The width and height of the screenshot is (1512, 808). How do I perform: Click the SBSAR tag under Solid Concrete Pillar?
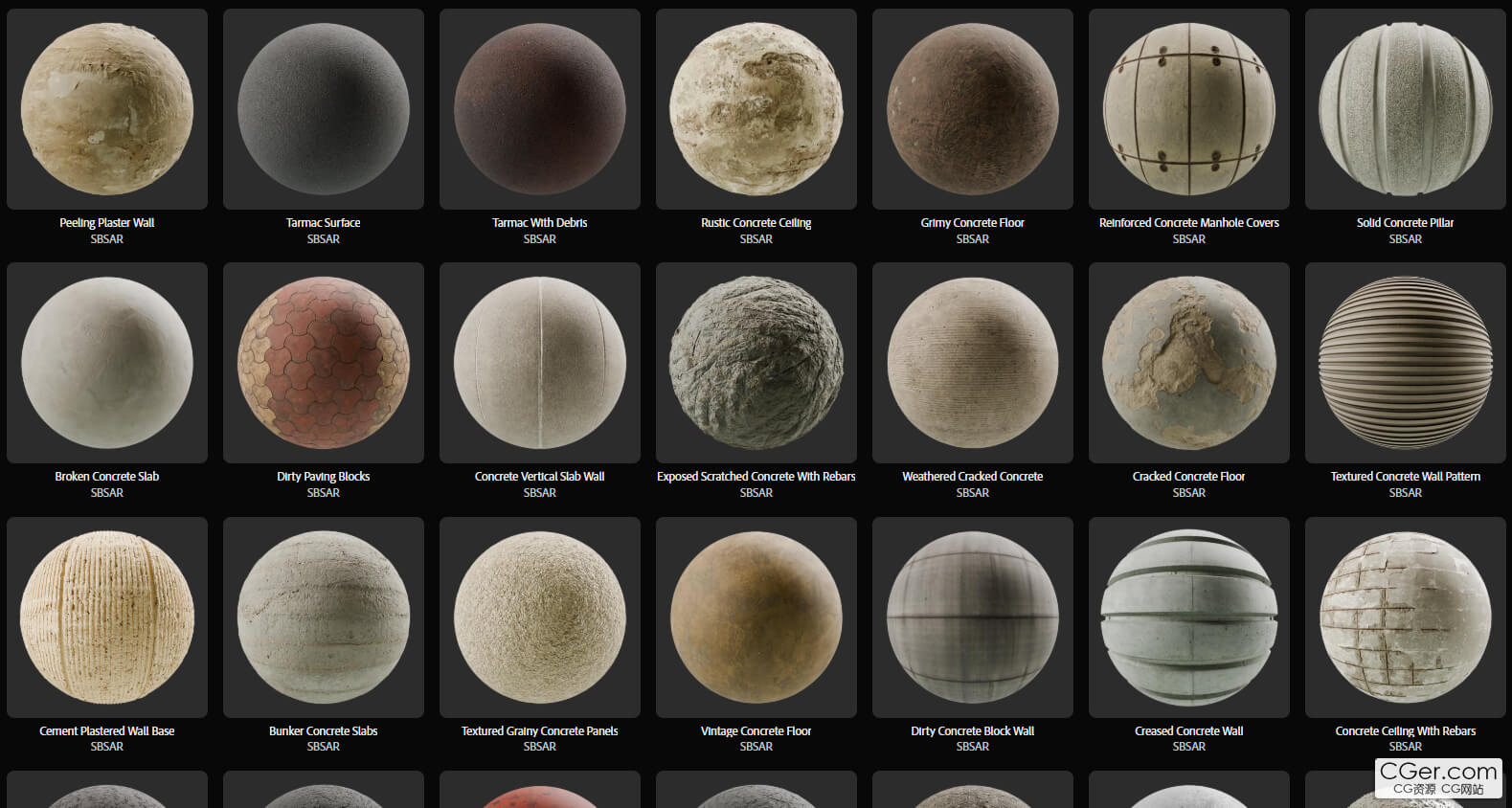click(x=1406, y=239)
